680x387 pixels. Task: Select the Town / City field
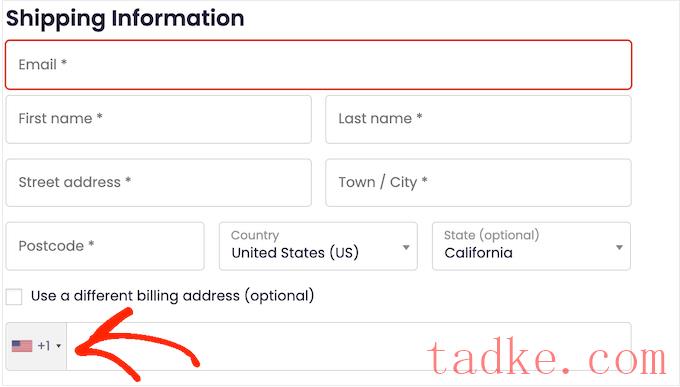[478, 183]
